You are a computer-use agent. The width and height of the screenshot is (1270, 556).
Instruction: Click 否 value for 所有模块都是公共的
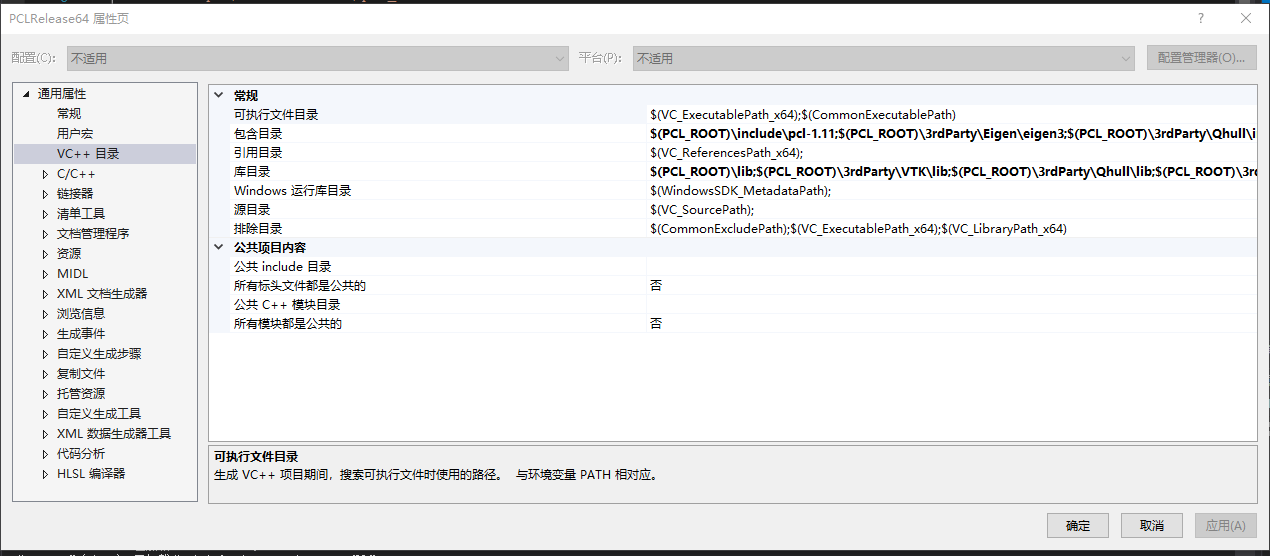(951, 324)
